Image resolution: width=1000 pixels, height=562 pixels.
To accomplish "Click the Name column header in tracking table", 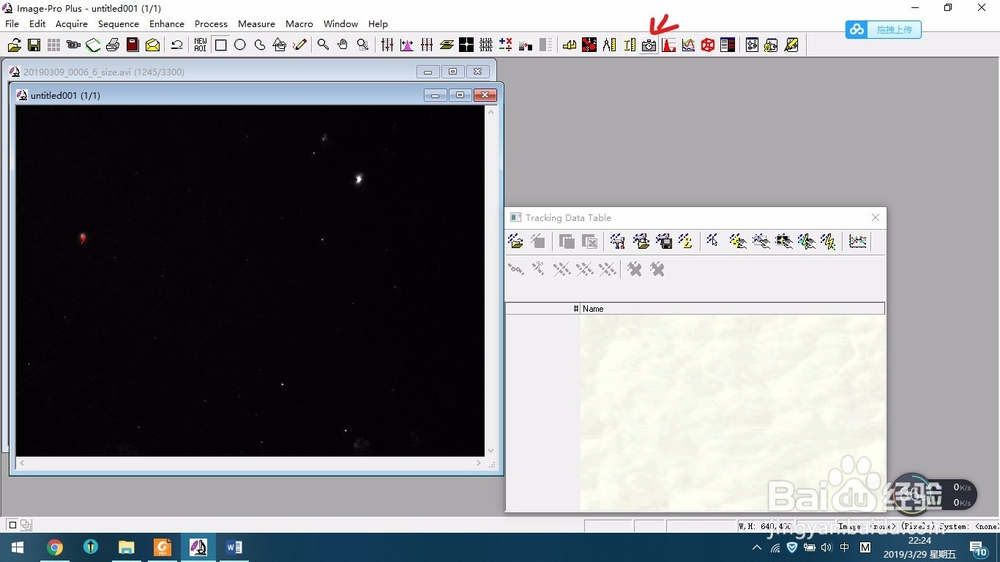I will pos(732,309).
